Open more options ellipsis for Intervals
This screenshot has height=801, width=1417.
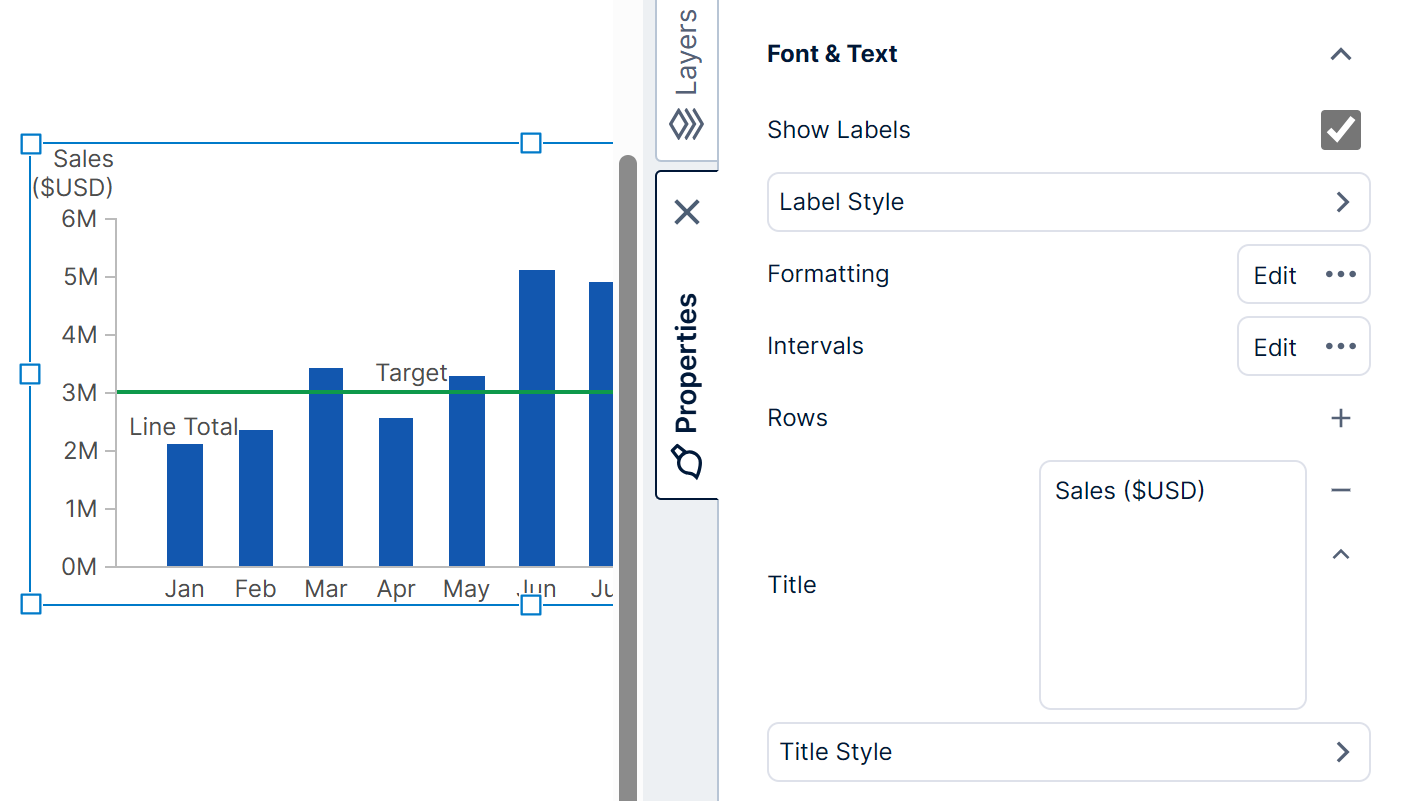(1340, 347)
